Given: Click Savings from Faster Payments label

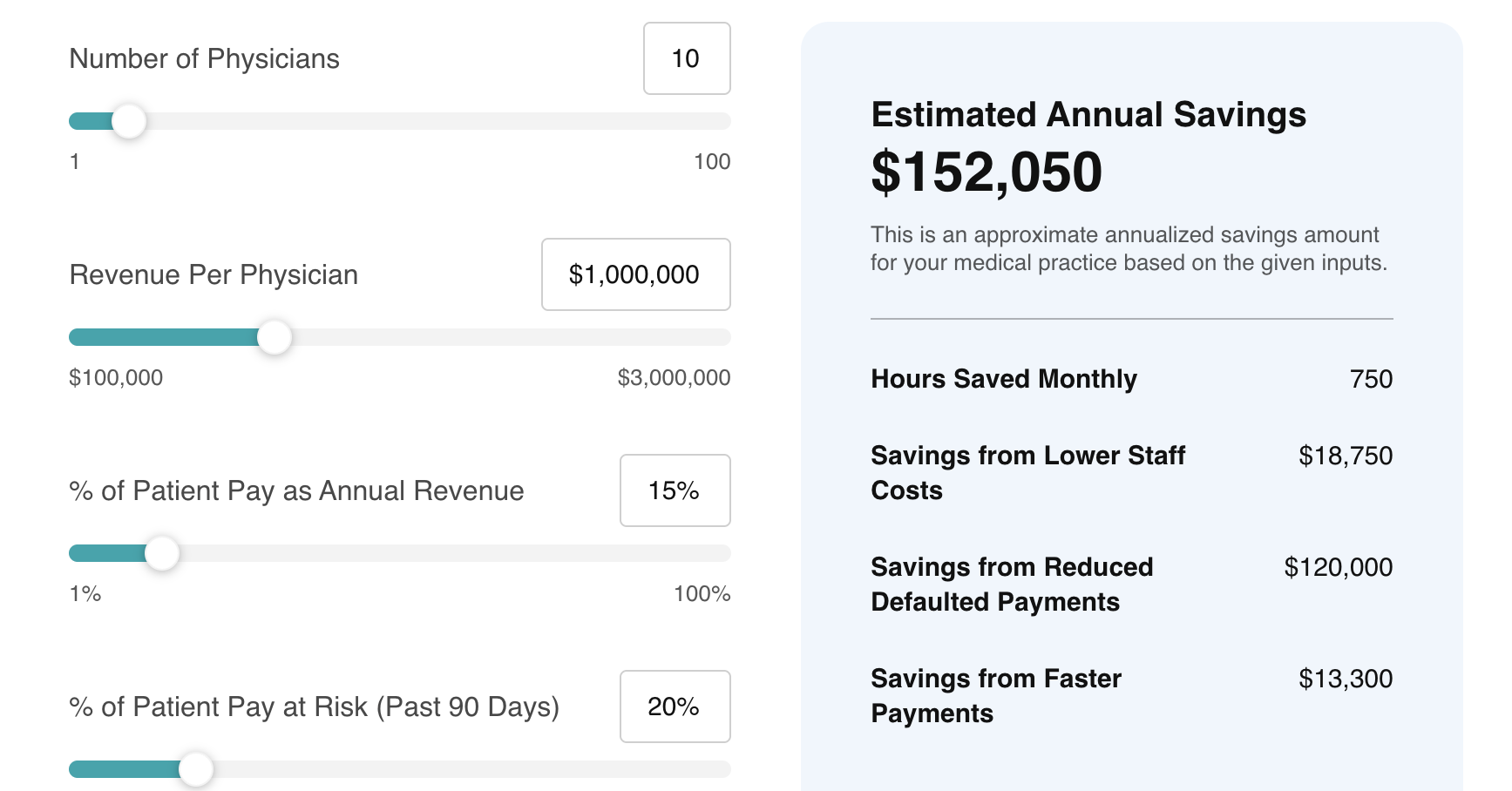Looking at the screenshot, I should [996, 695].
